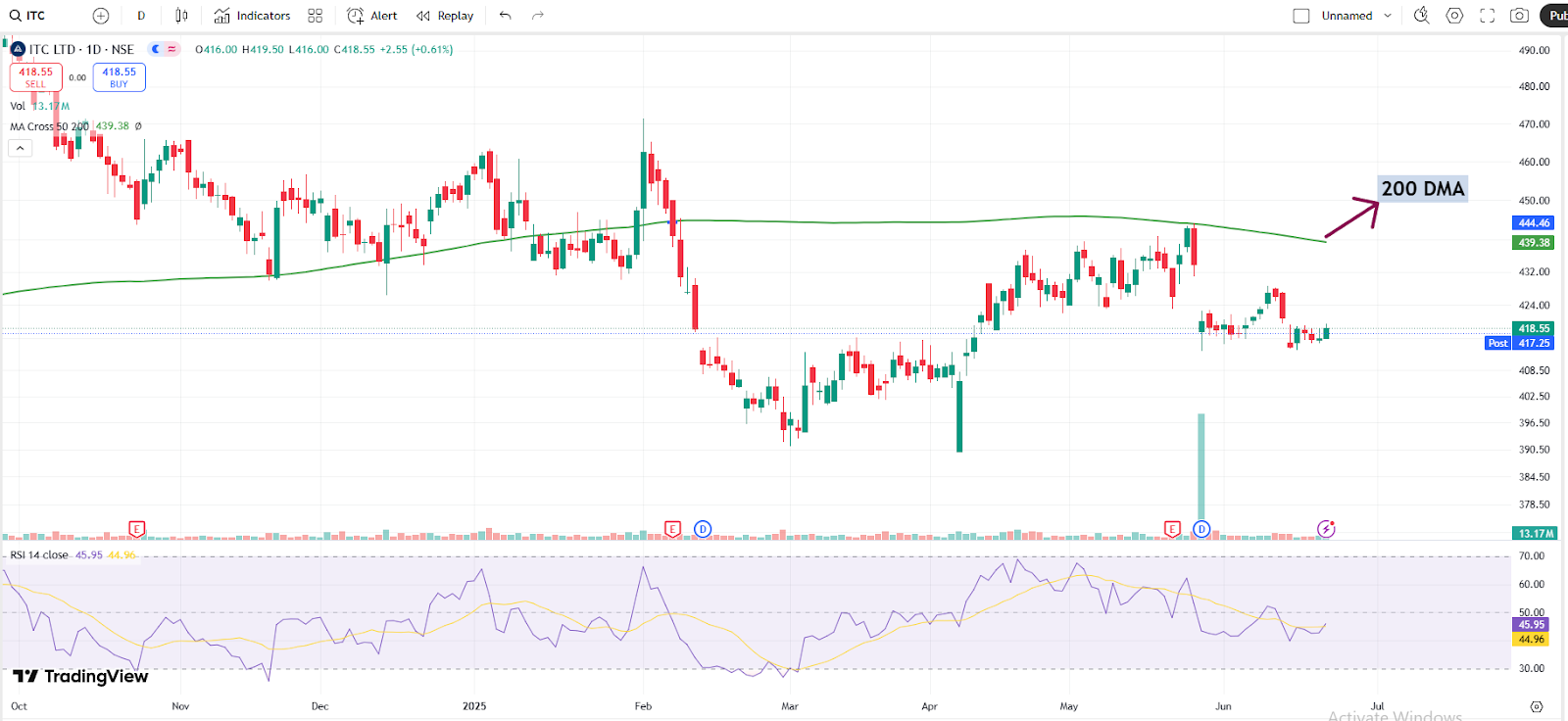Screen dimensions: 1568x721
Task: Open the earnings E marker in late May
Action: pos(1172,529)
